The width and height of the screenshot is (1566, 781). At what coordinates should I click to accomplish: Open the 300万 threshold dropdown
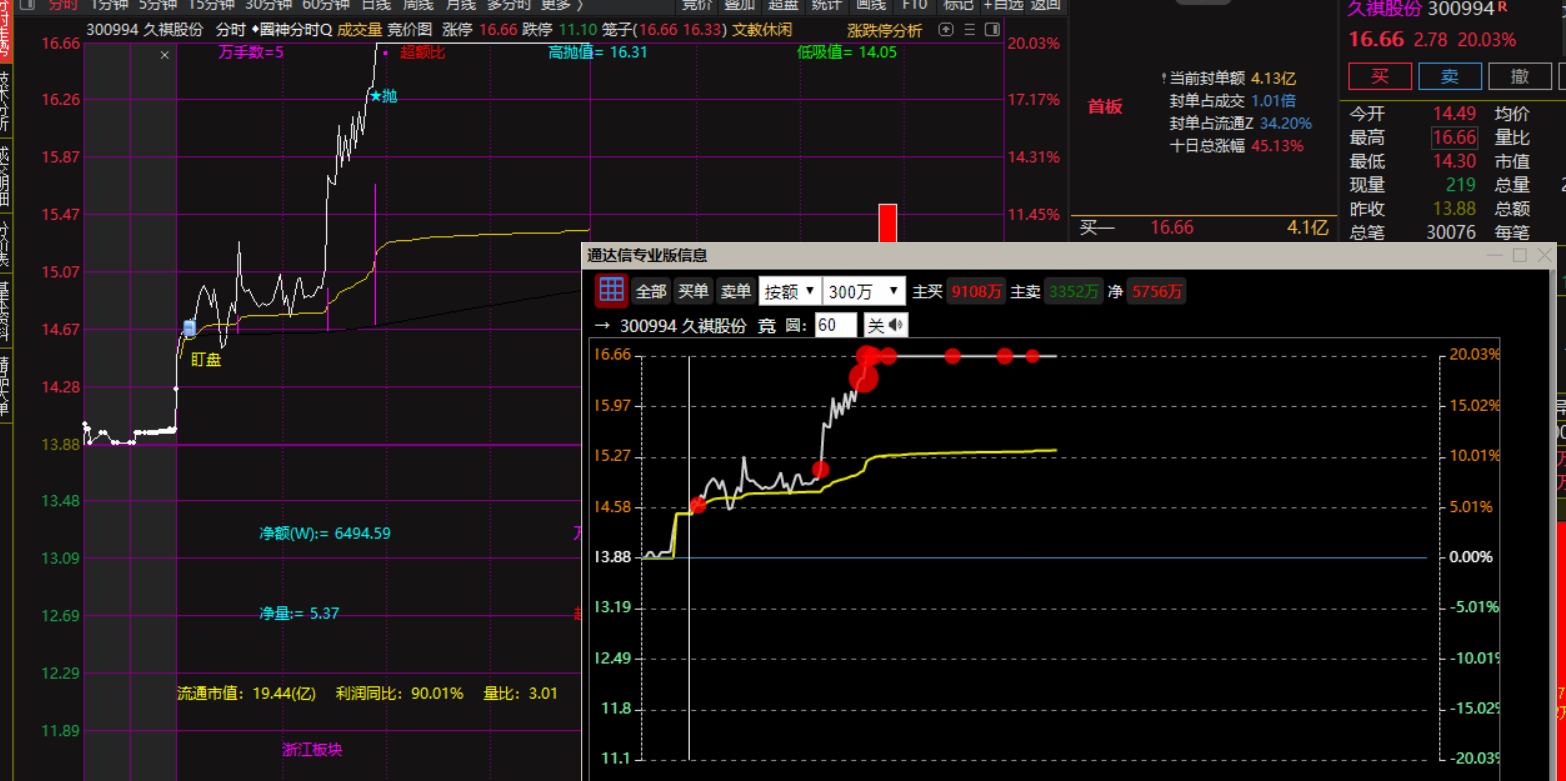865,291
